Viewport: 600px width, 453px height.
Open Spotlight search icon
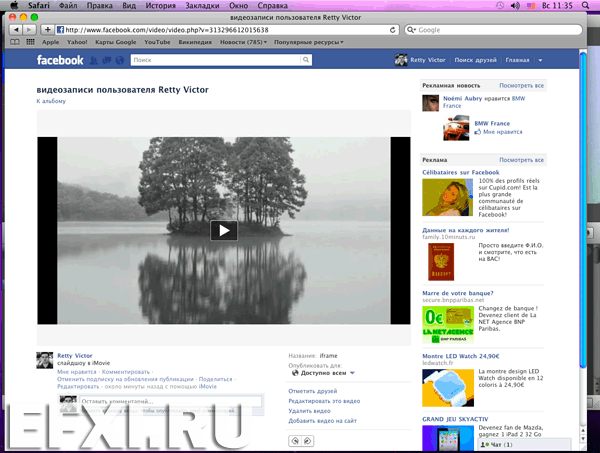click(x=585, y=5)
